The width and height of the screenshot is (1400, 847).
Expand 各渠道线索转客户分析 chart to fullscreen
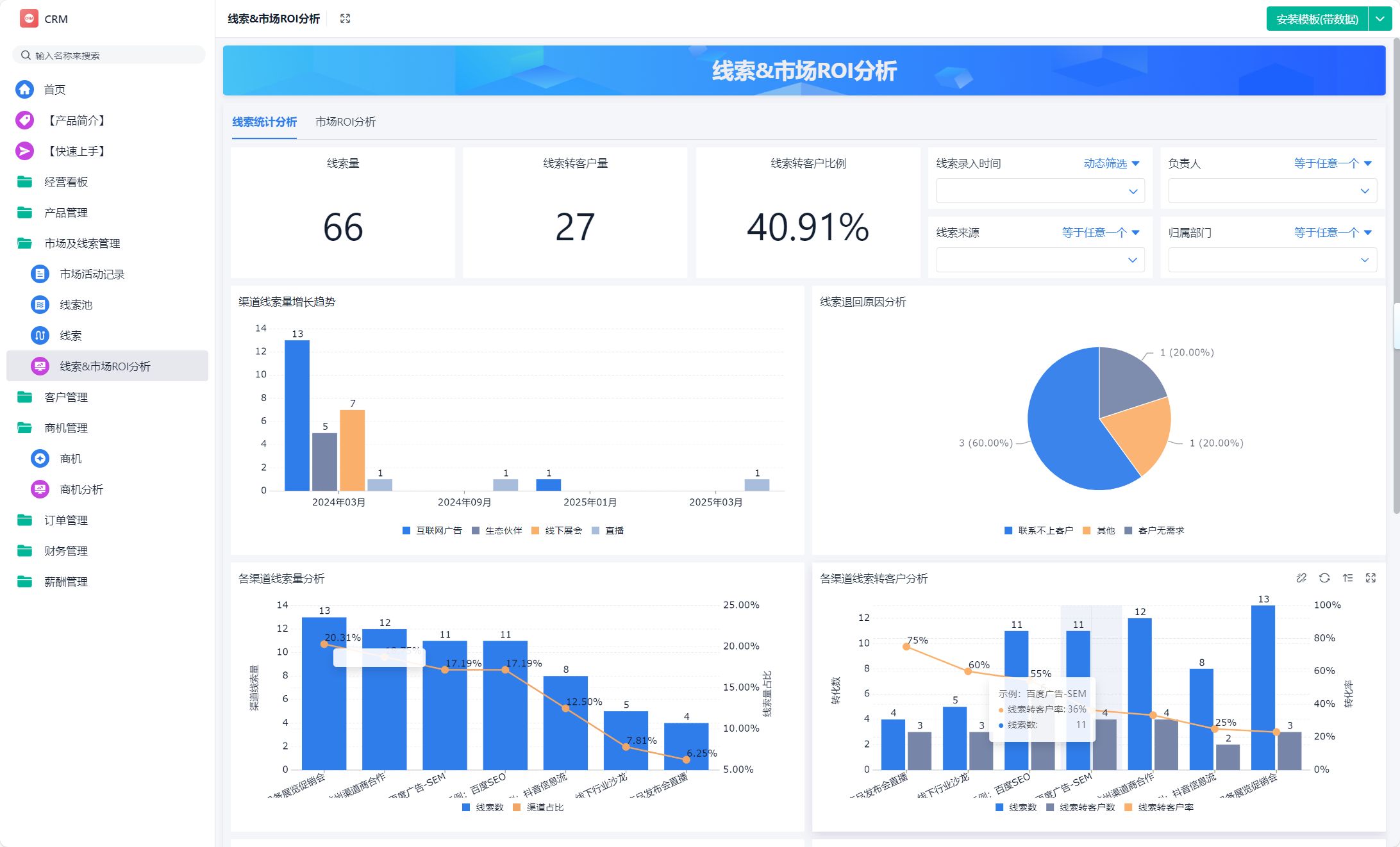coord(1371,578)
